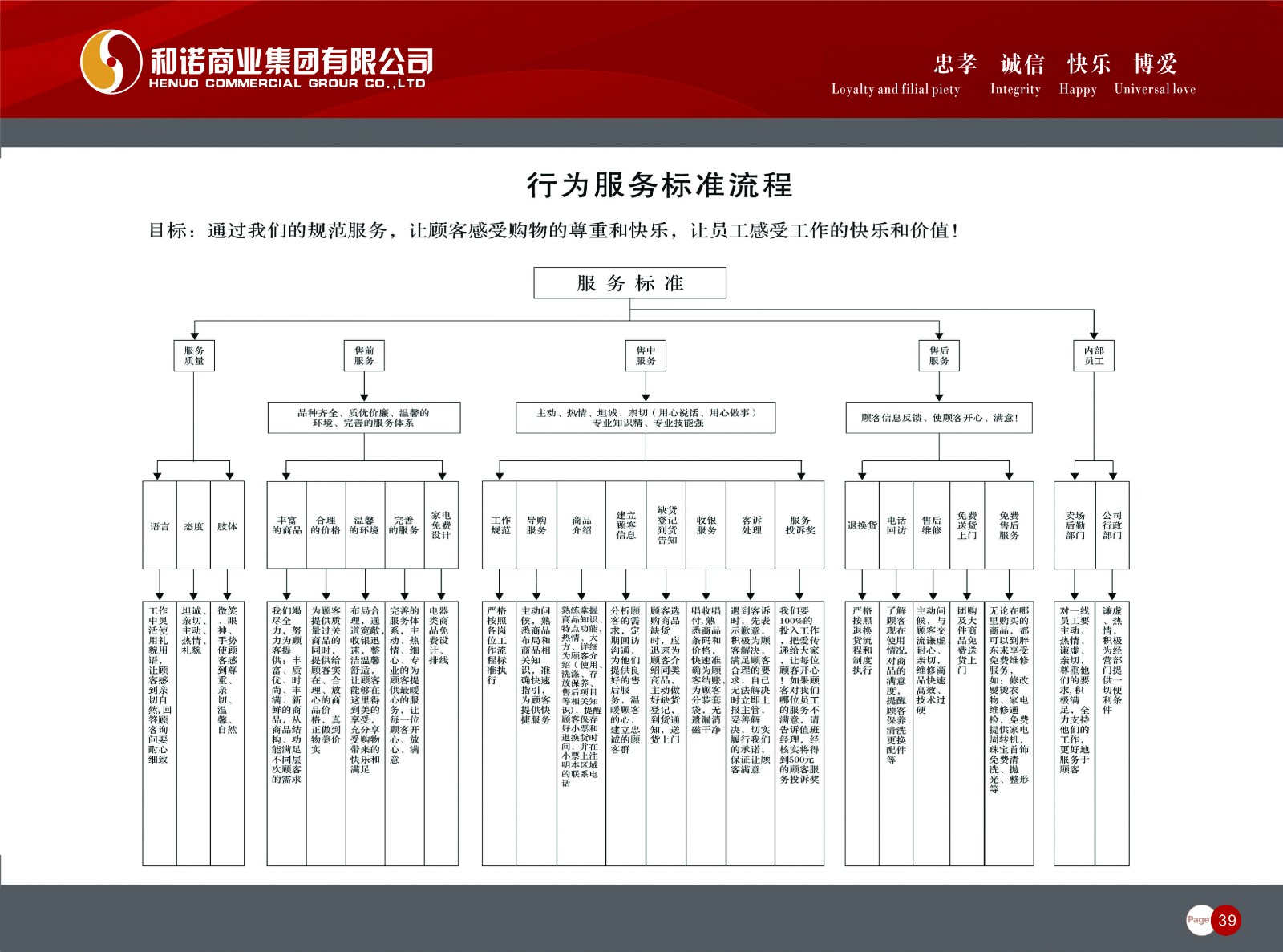Click the 顾客信息反馈 description box
The image size is (1283, 952).
[x=939, y=418]
